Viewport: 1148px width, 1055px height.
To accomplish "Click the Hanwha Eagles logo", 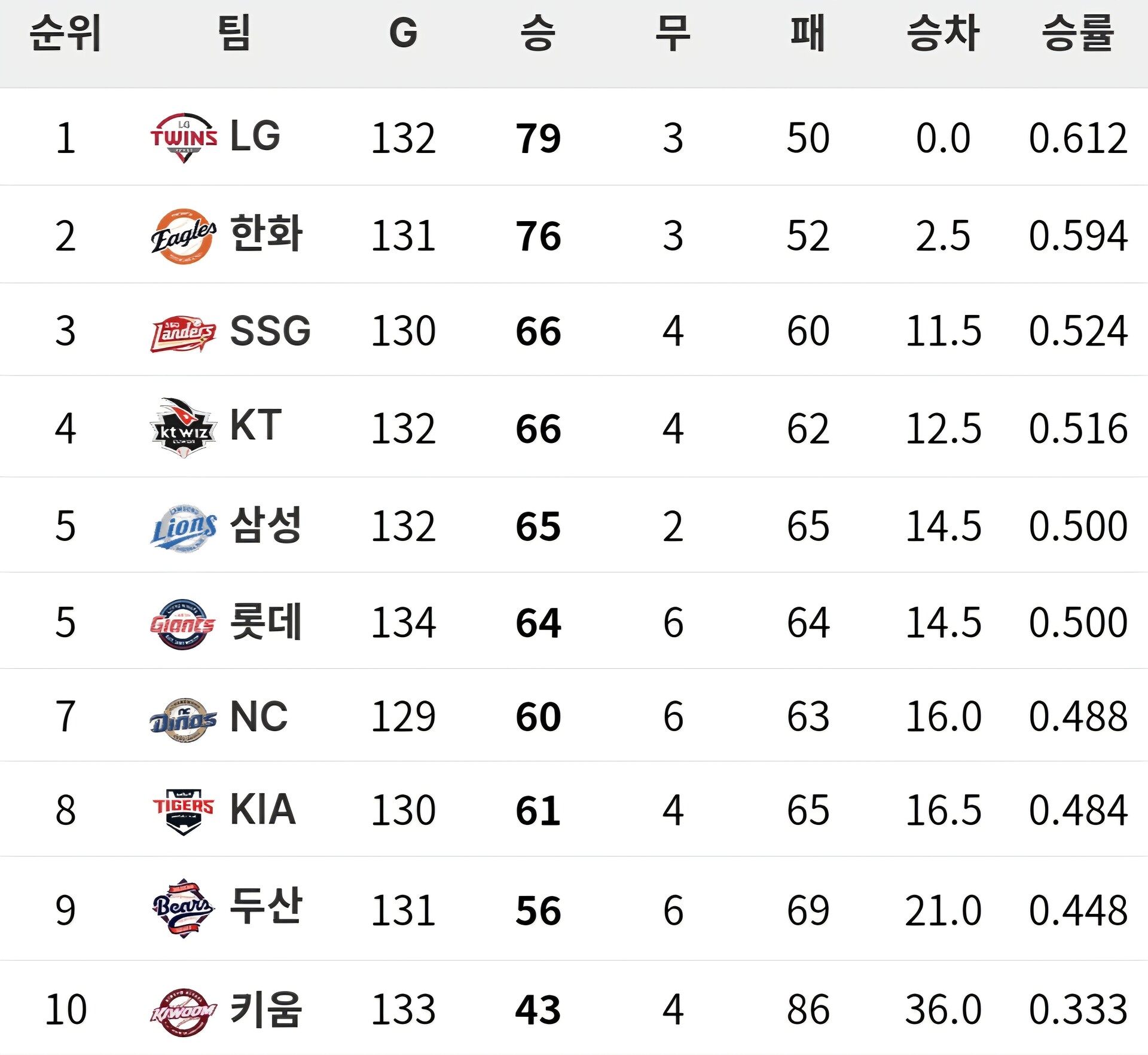I will [184, 236].
